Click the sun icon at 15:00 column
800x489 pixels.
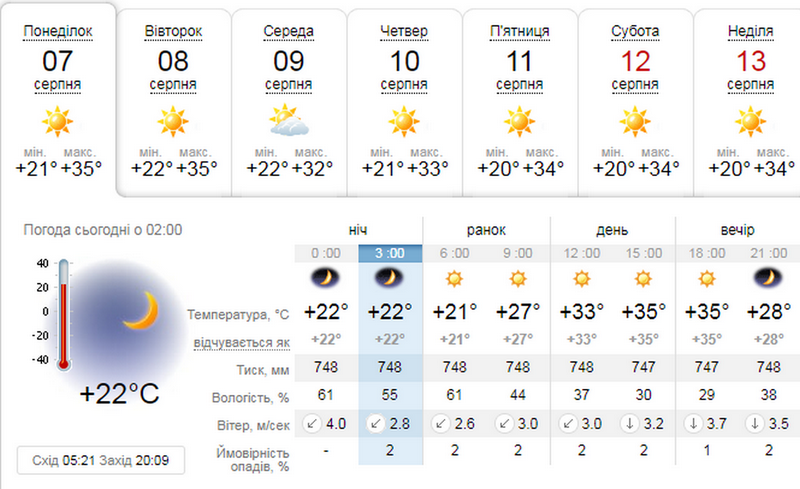tap(643, 277)
